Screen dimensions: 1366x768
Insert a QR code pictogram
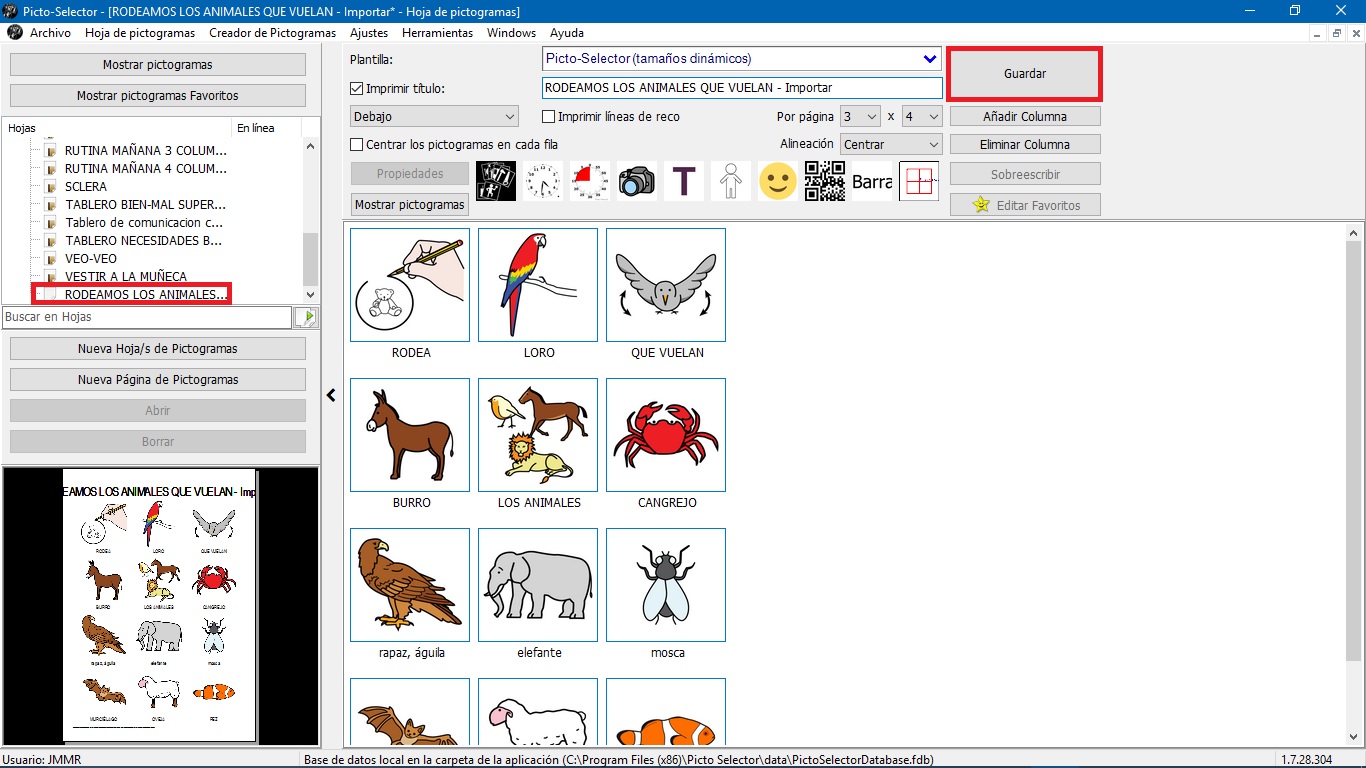click(x=824, y=181)
